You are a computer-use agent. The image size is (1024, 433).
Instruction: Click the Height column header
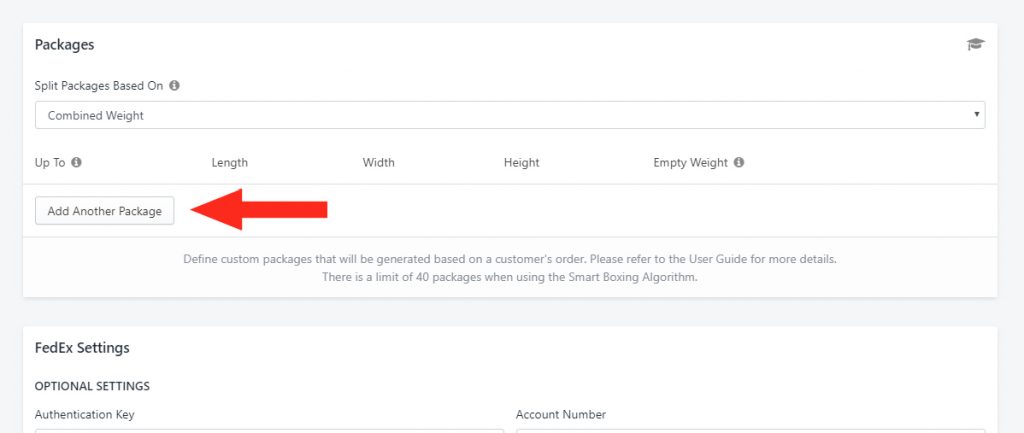pyautogui.click(x=522, y=163)
